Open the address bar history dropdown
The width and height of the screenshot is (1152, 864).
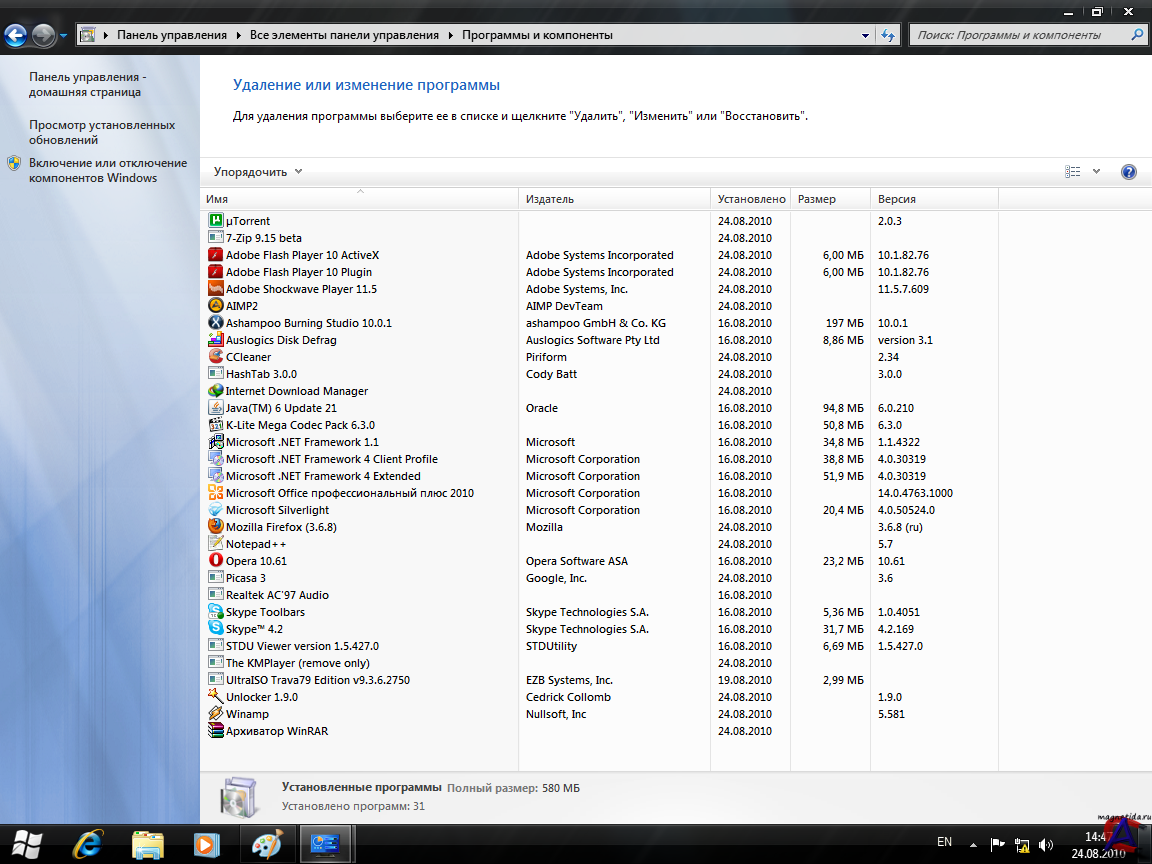point(865,35)
